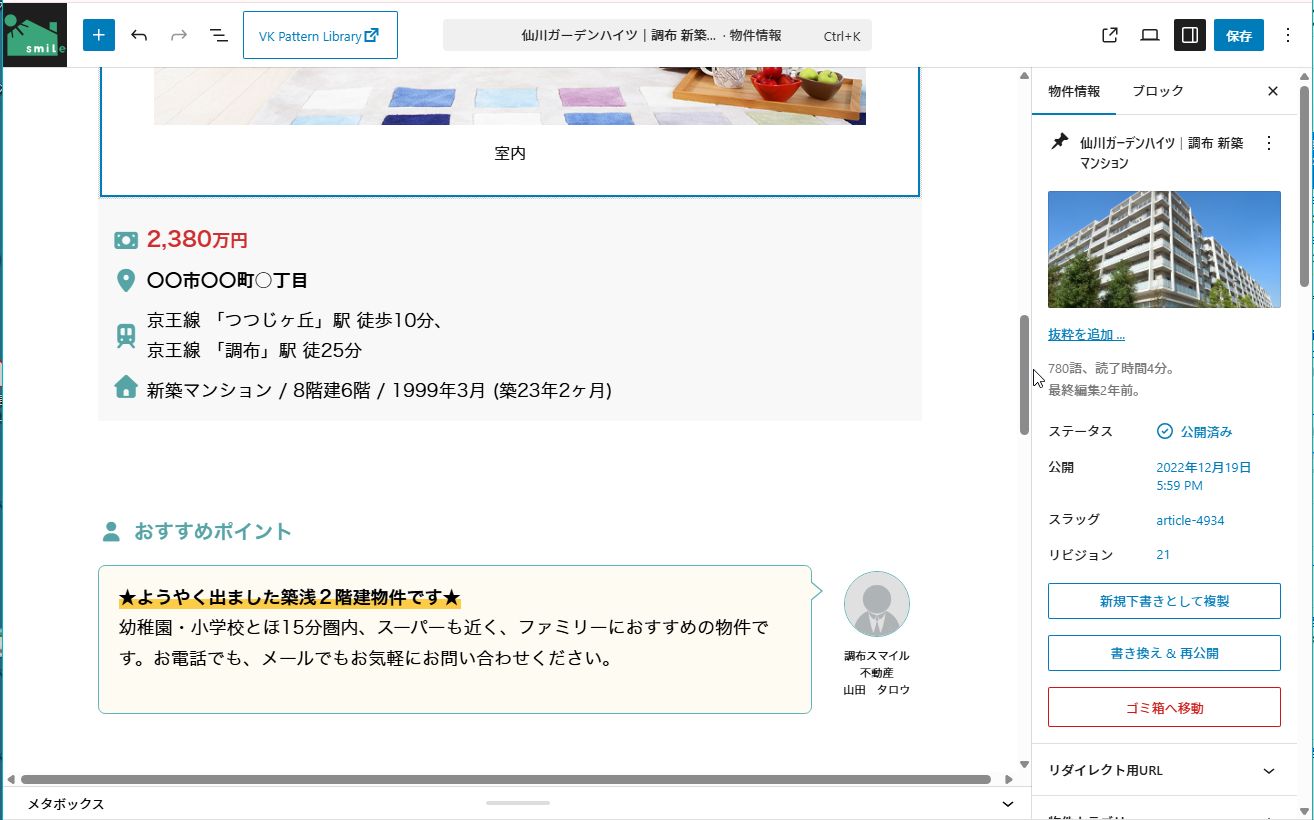1314x820 pixels.
Task: Move the post to trash via ゴミ箱へ移動
Action: [1163, 707]
